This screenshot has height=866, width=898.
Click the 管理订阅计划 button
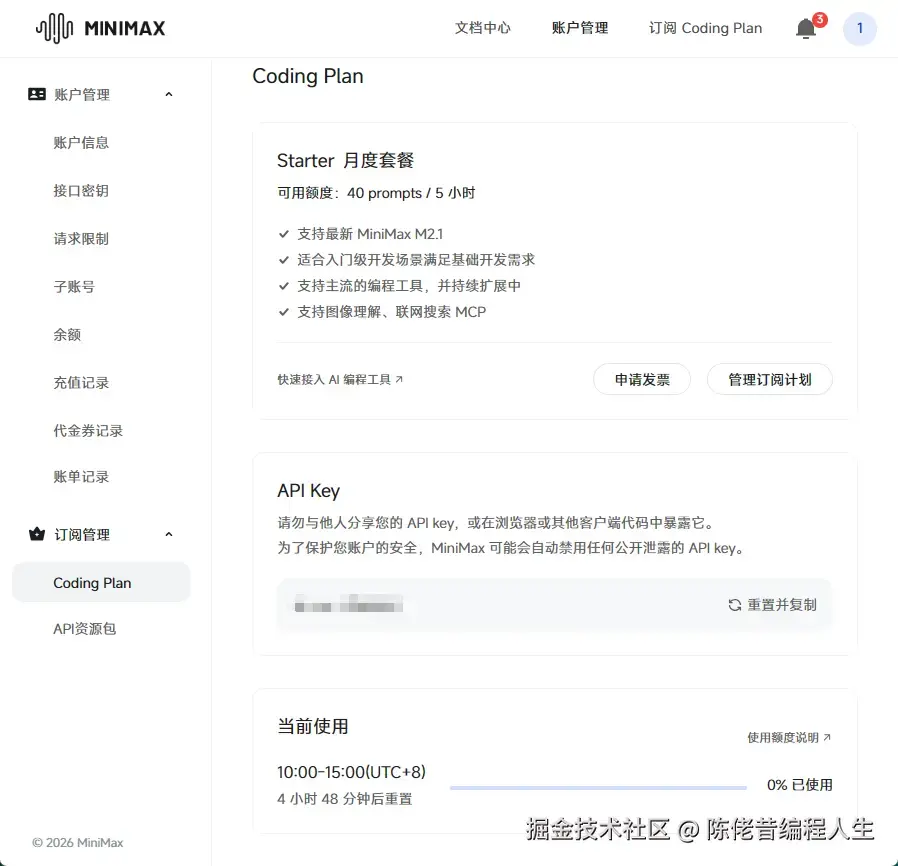tap(769, 380)
